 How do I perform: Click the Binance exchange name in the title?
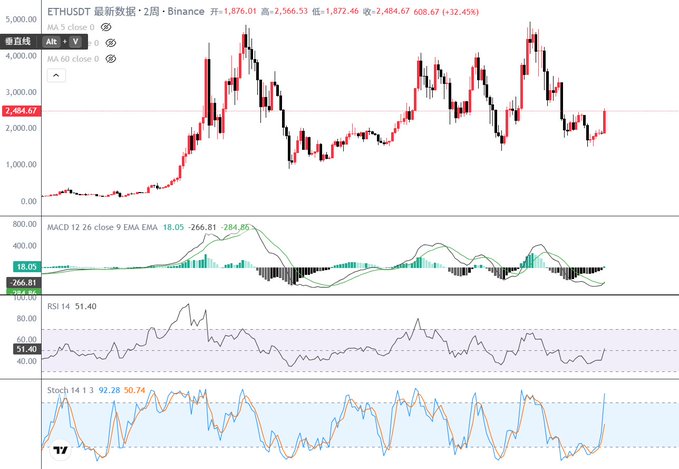pos(186,11)
